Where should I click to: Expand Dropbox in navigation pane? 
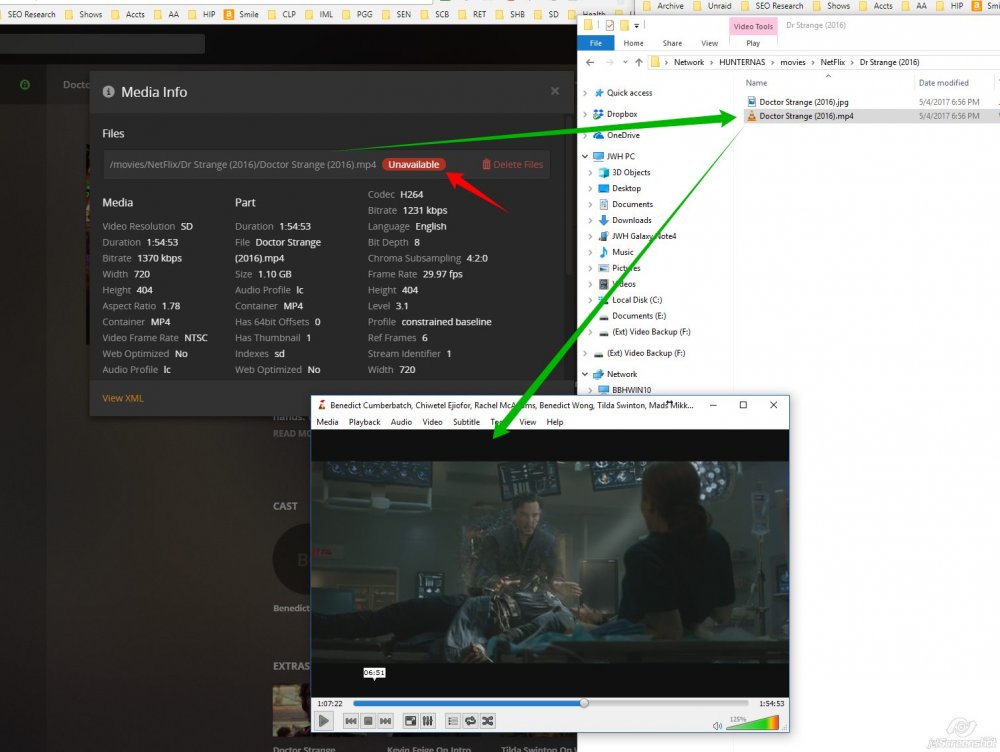(x=585, y=114)
